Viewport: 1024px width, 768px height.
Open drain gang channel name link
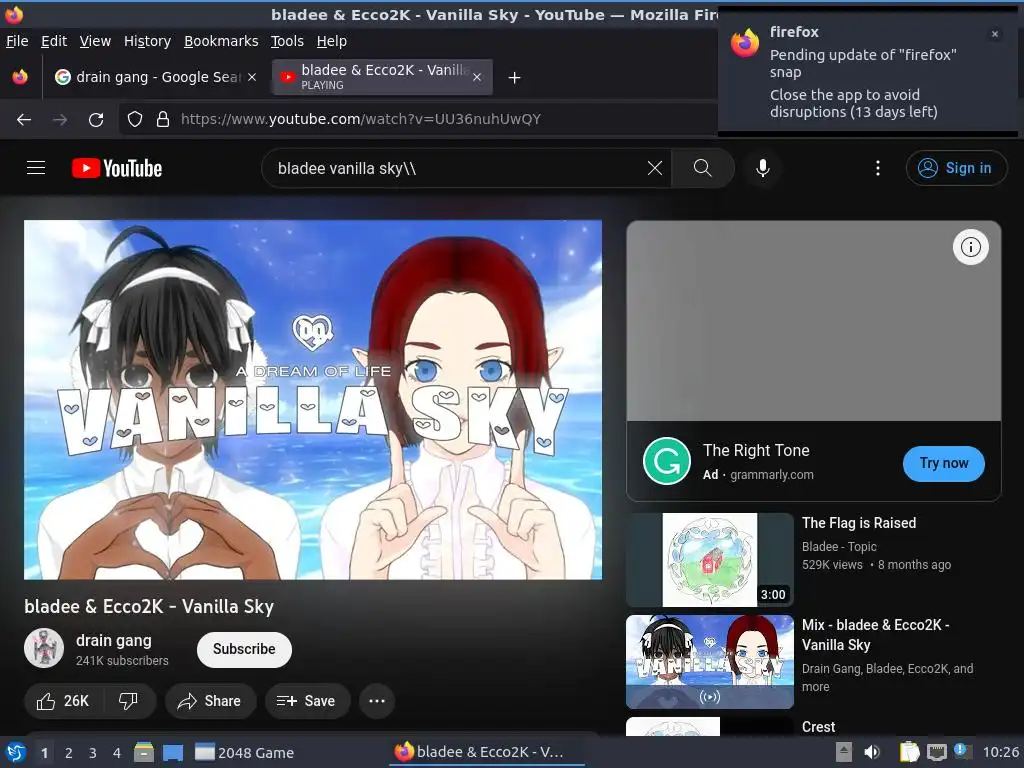tap(114, 641)
